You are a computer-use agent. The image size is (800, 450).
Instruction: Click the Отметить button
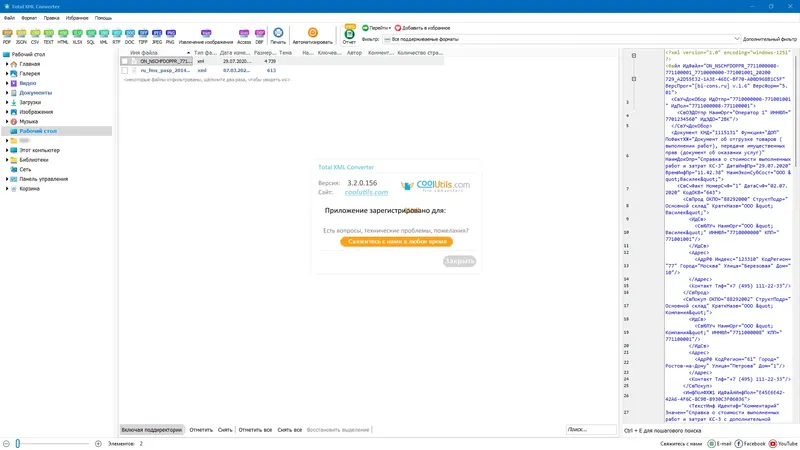(x=201, y=430)
